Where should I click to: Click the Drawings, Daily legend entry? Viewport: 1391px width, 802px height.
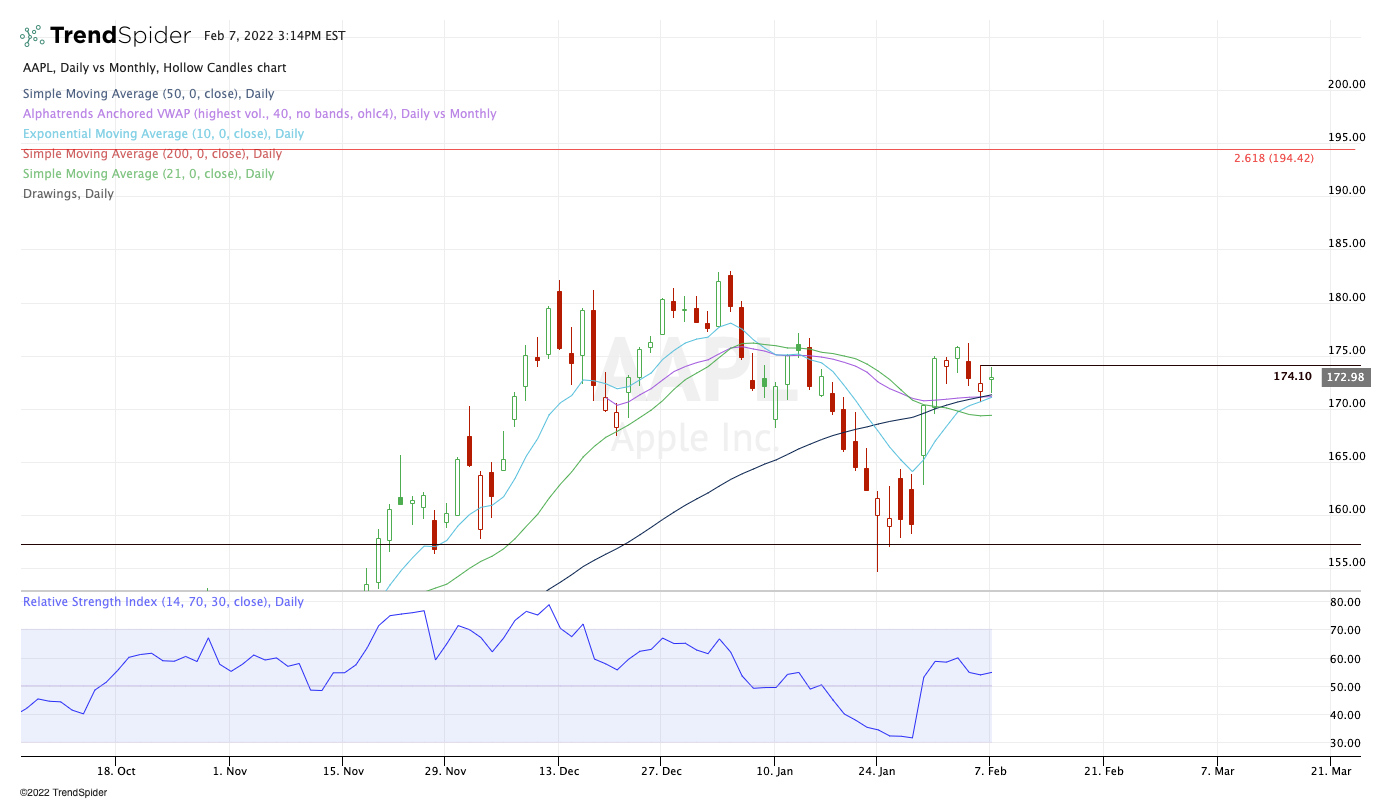[x=68, y=194]
